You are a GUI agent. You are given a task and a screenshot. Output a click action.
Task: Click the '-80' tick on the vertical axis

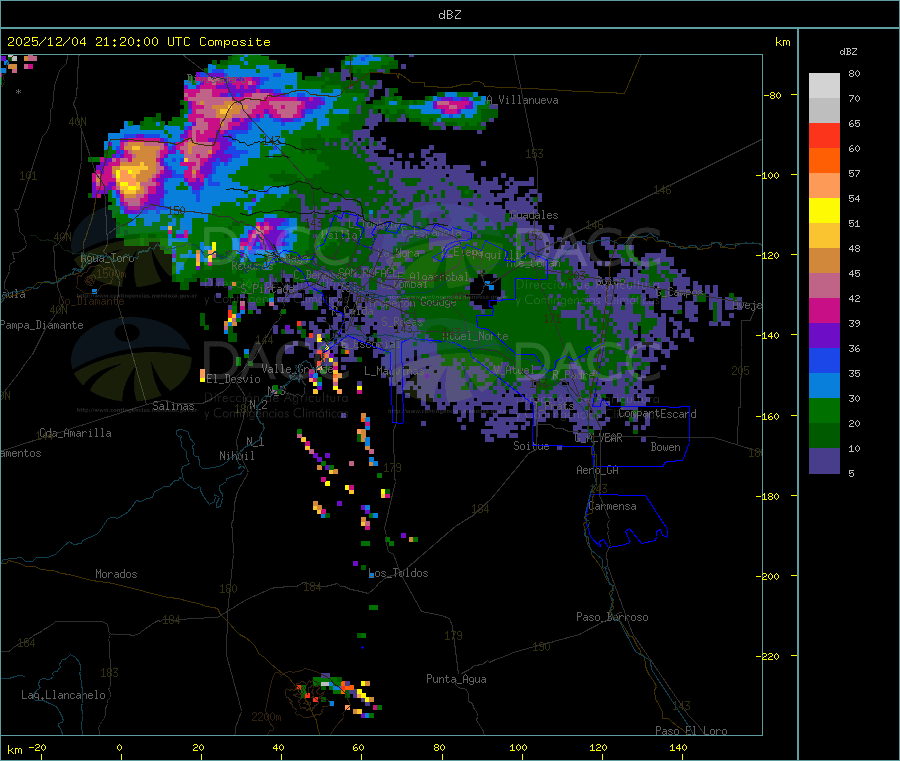pos(772,95)
